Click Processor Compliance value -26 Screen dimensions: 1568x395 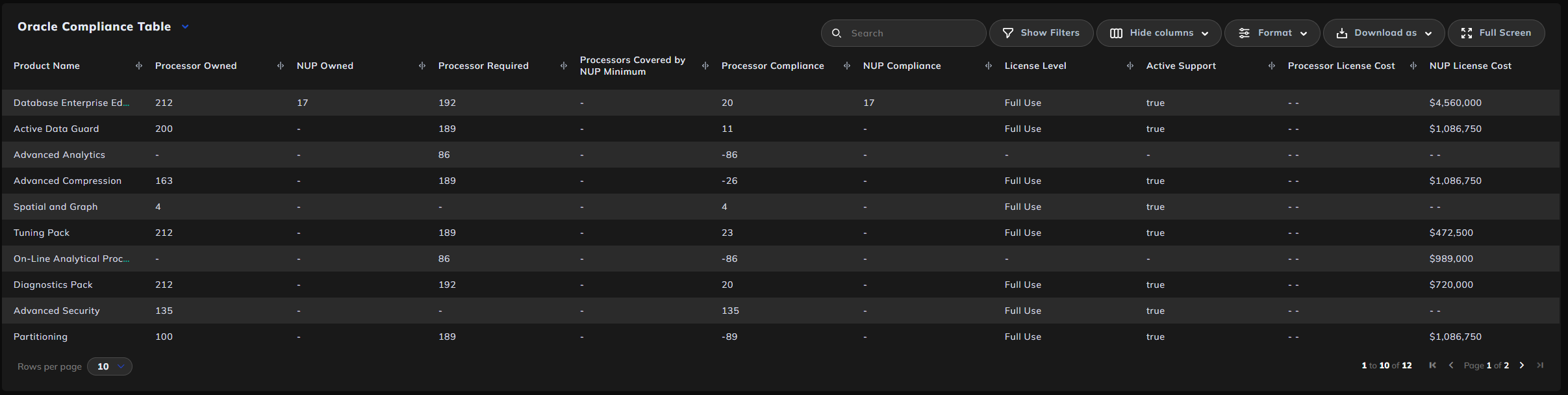729,181
